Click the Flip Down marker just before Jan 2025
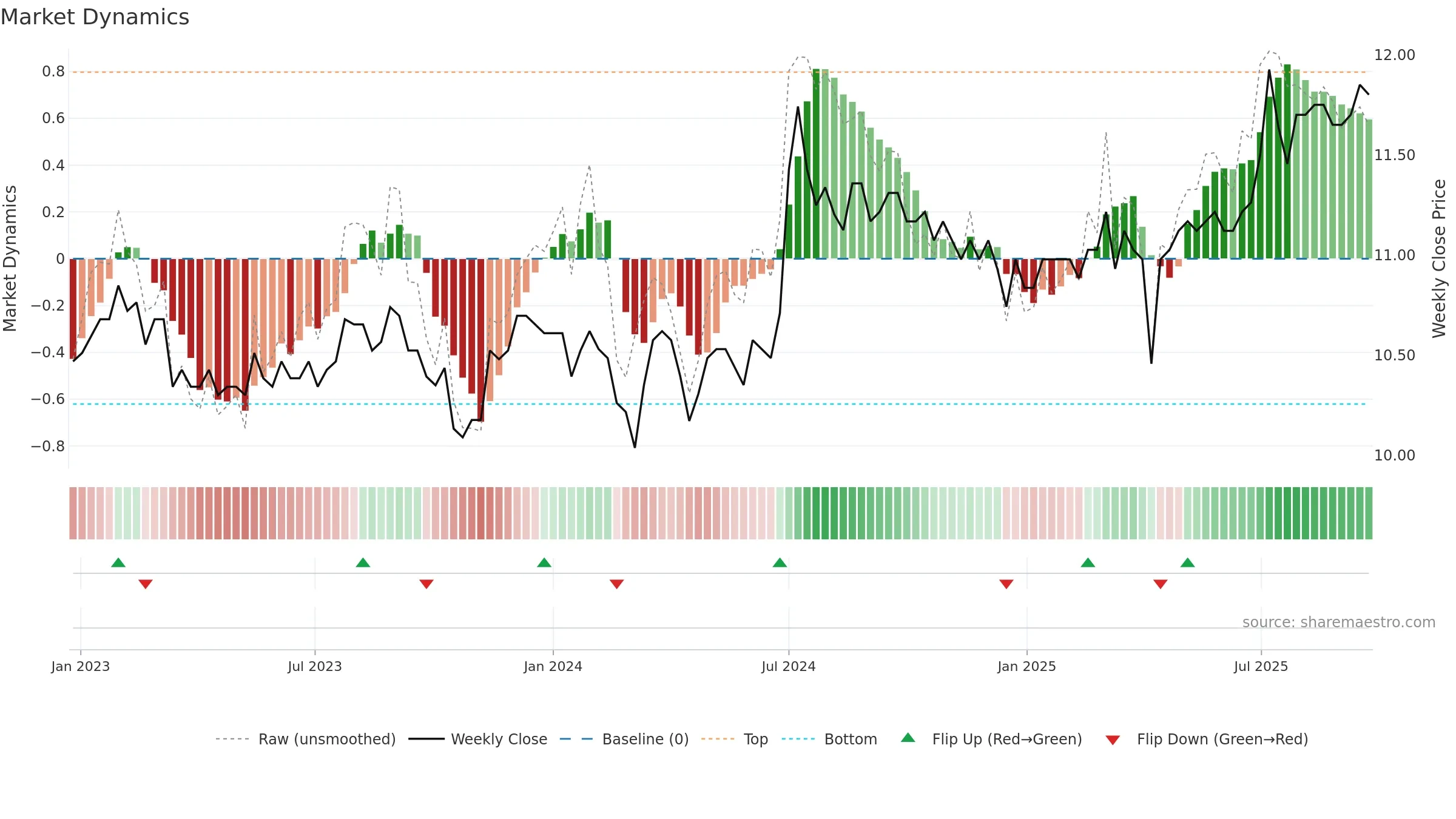The height and width of the screenshot is (819, 1456). 1006,584
